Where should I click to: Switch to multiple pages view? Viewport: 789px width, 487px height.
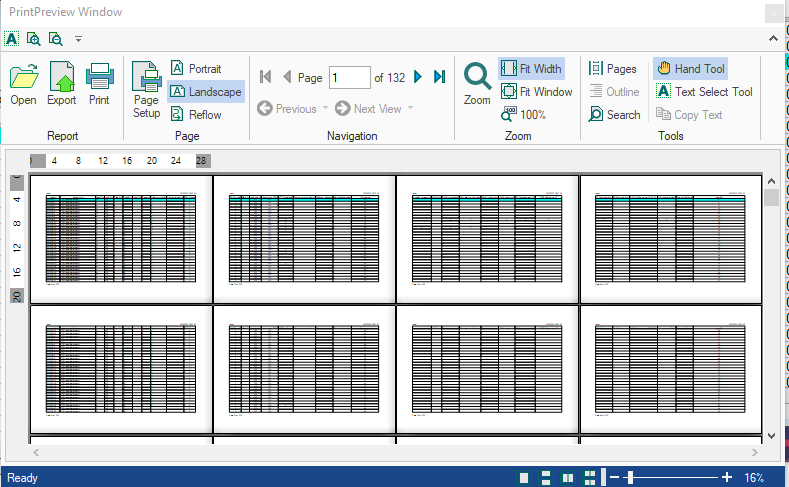[590, 477]
